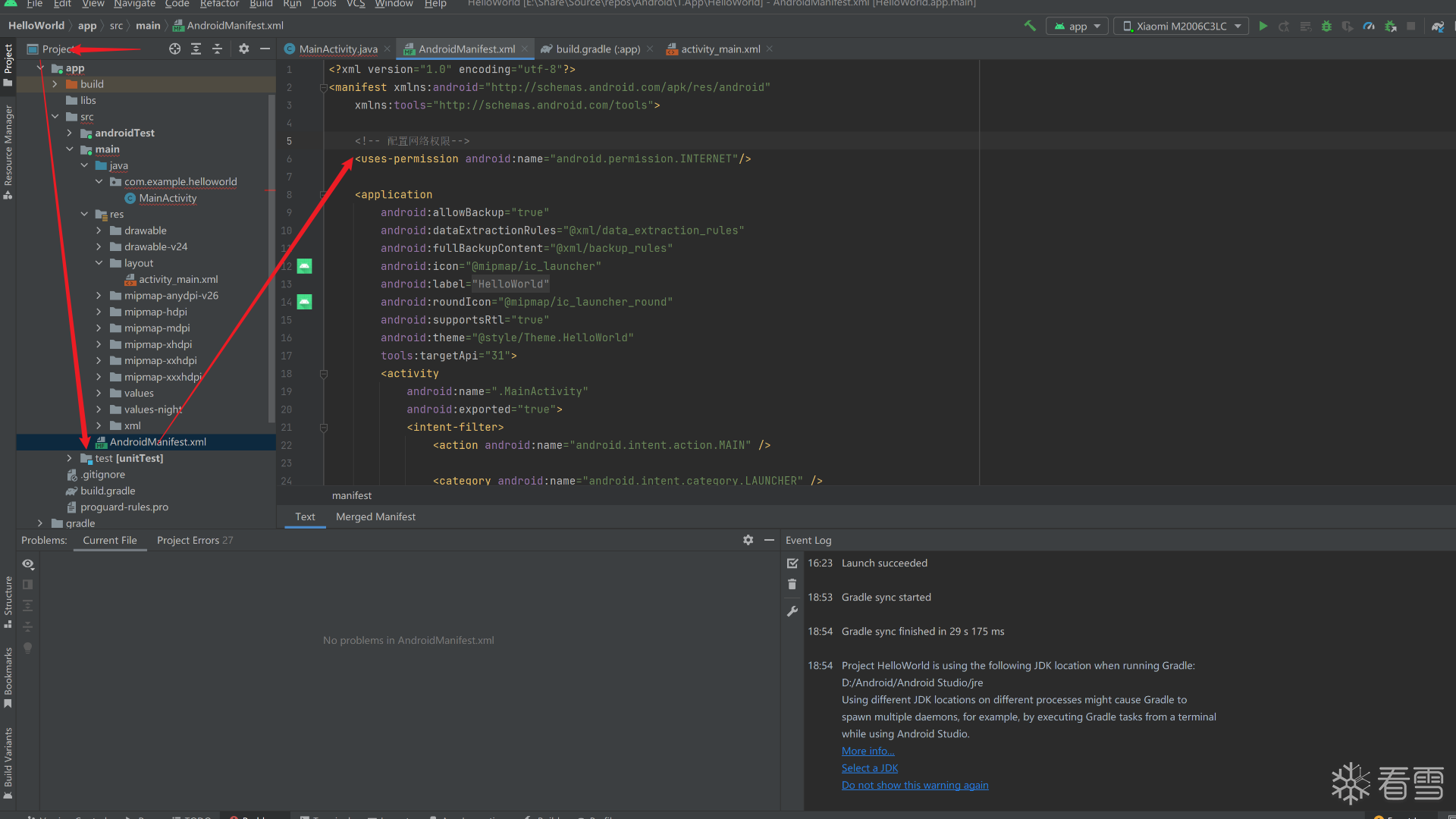Click the Make Project hammer icon
Image resolution: width=1456 pixels, height=819 pixels.
tap(1030, 26)
